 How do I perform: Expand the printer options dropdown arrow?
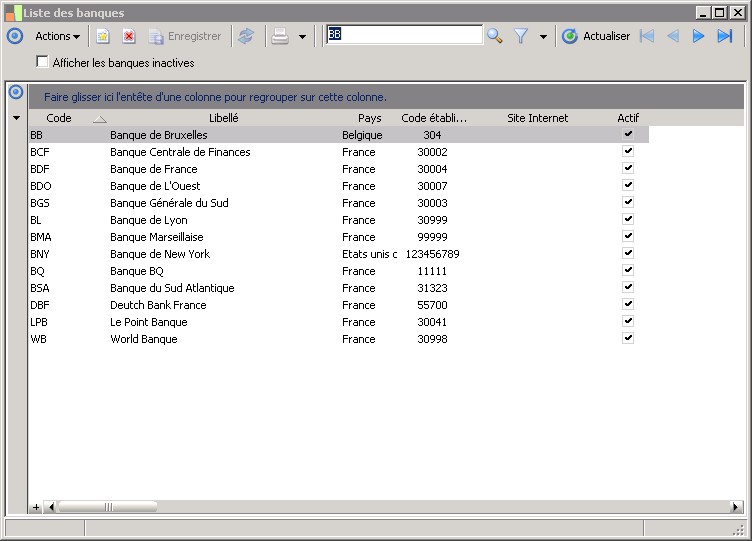pos(302,37)
